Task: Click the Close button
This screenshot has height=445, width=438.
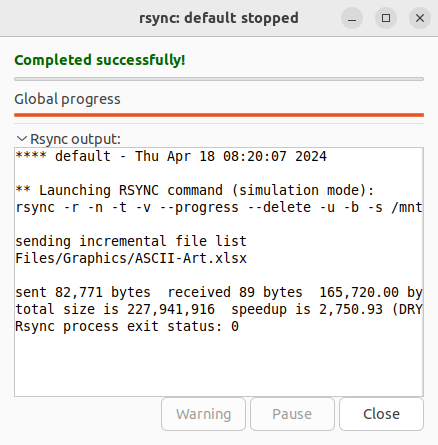Action: pyautogui.click(x=381, y=414)
